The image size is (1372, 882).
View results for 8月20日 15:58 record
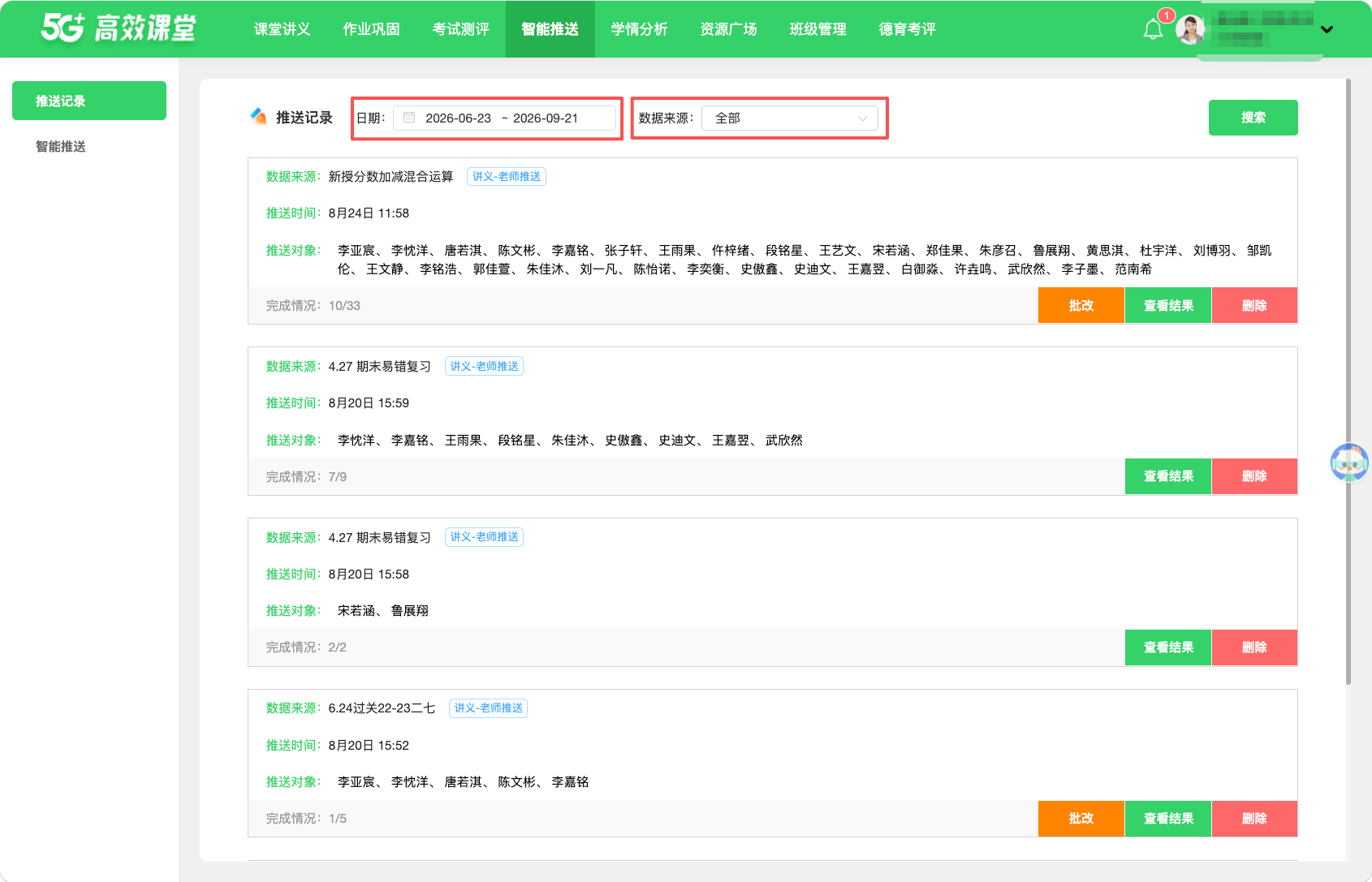click(1168, 648)
